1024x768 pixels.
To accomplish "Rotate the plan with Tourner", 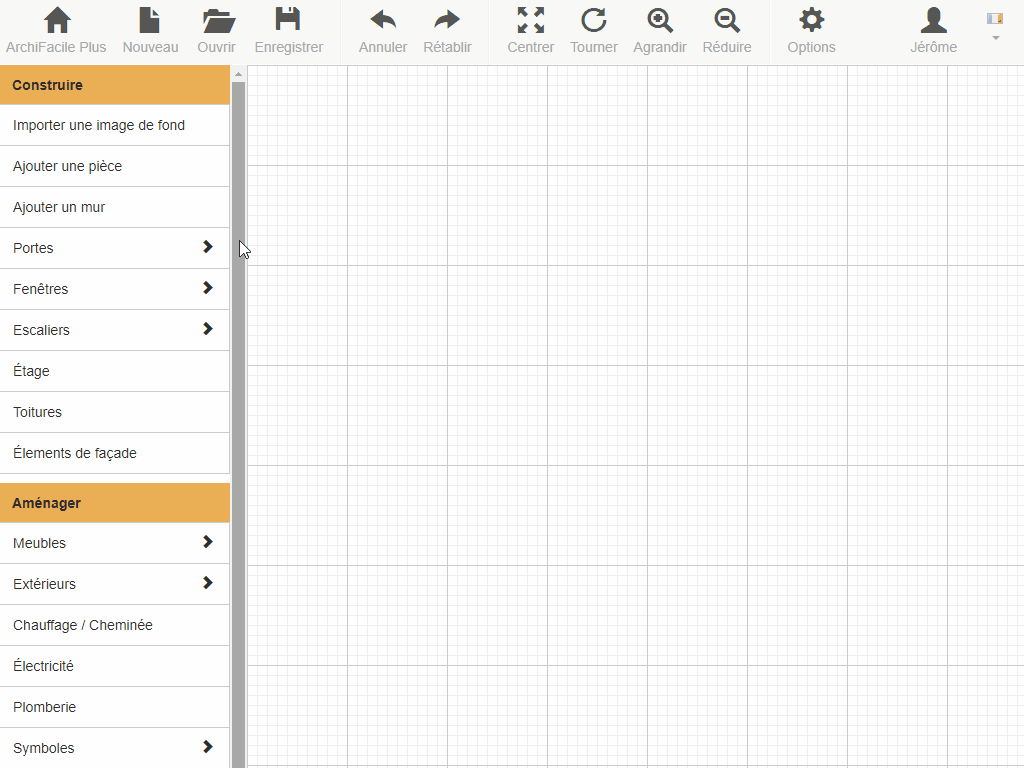I will [594, 30].
